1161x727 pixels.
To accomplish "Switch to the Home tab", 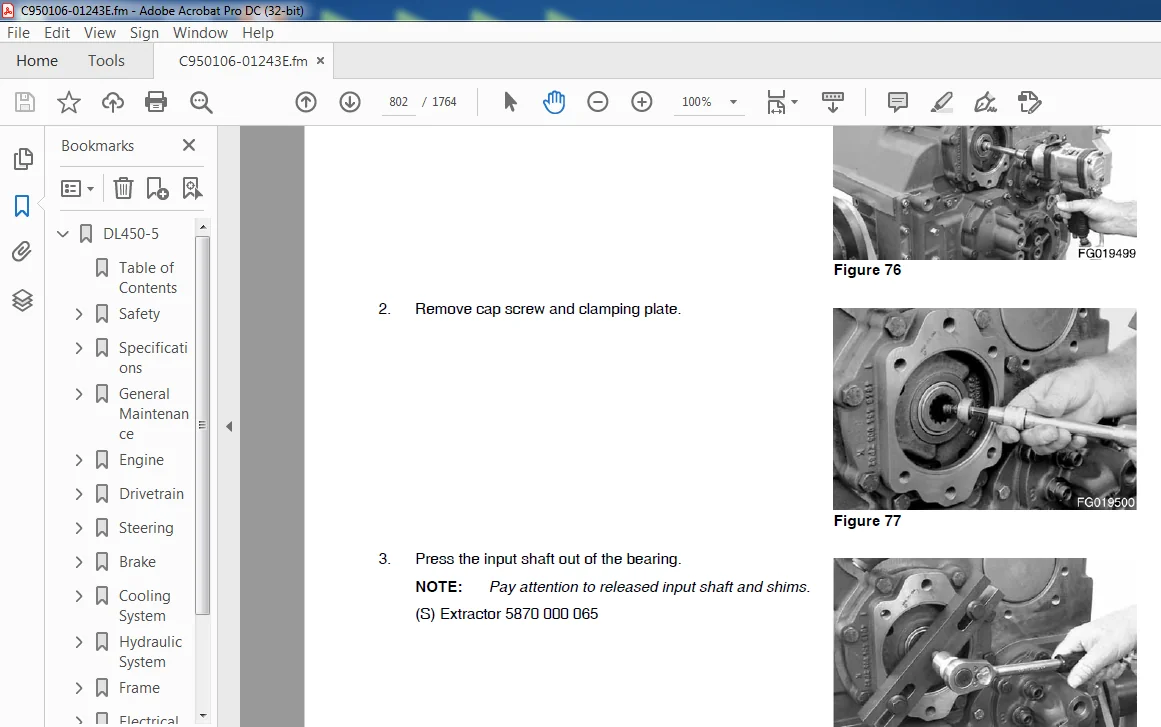I will pos(37,61).
